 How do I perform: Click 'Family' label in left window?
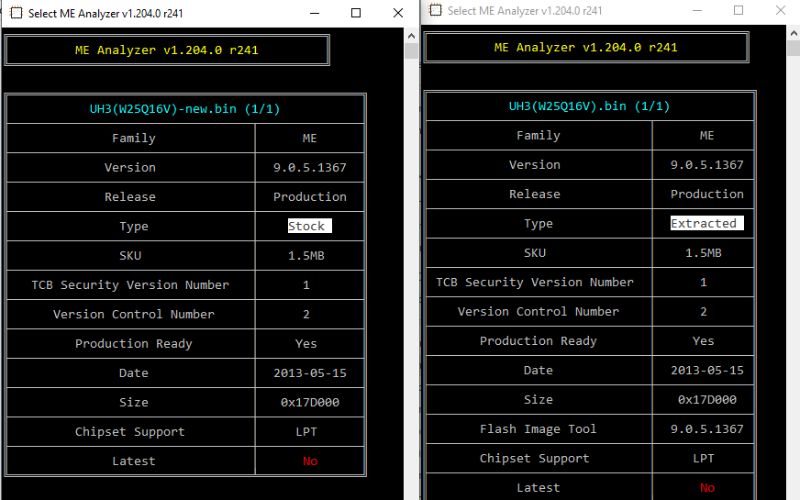pyautogui.click(x=134, y=138)
